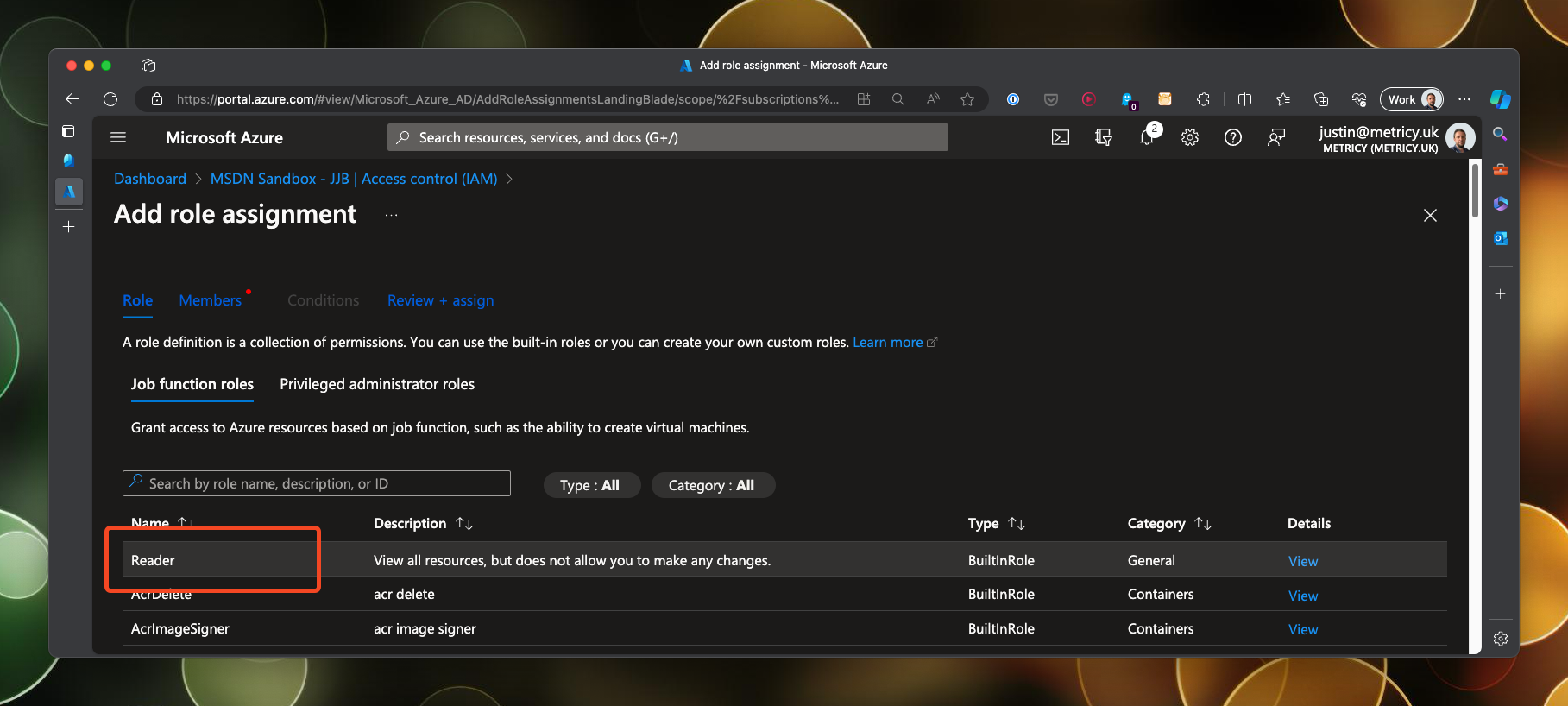View details of the Reader role
Viewport: 1568px width, 706px height.
1303,561
